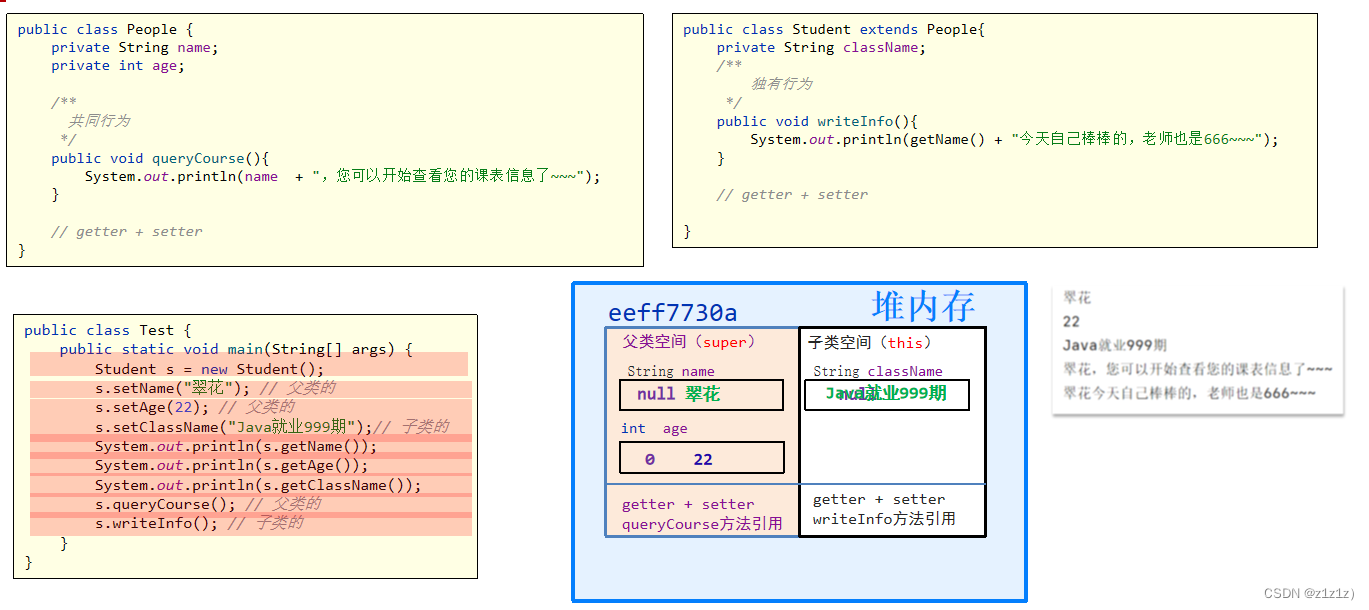
Task: Select 'private String name;' in People class
Action: pos(134,47)
